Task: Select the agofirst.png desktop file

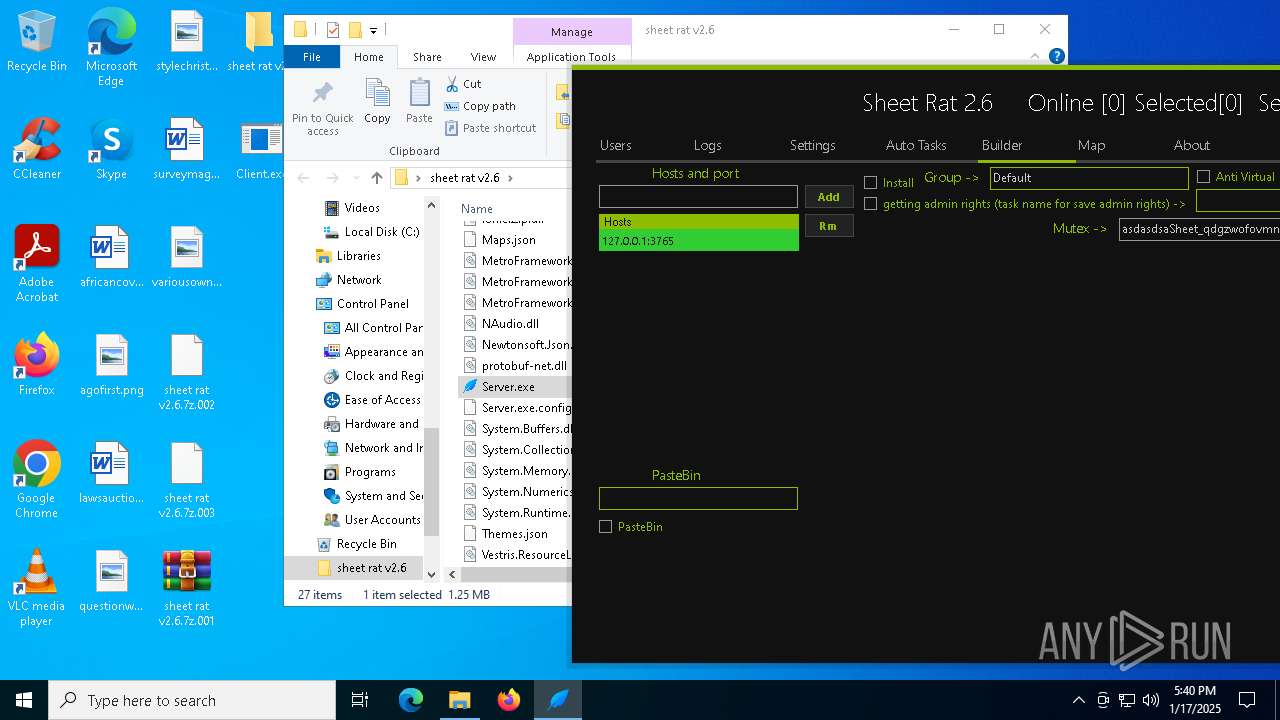Action: pos(112,364)
